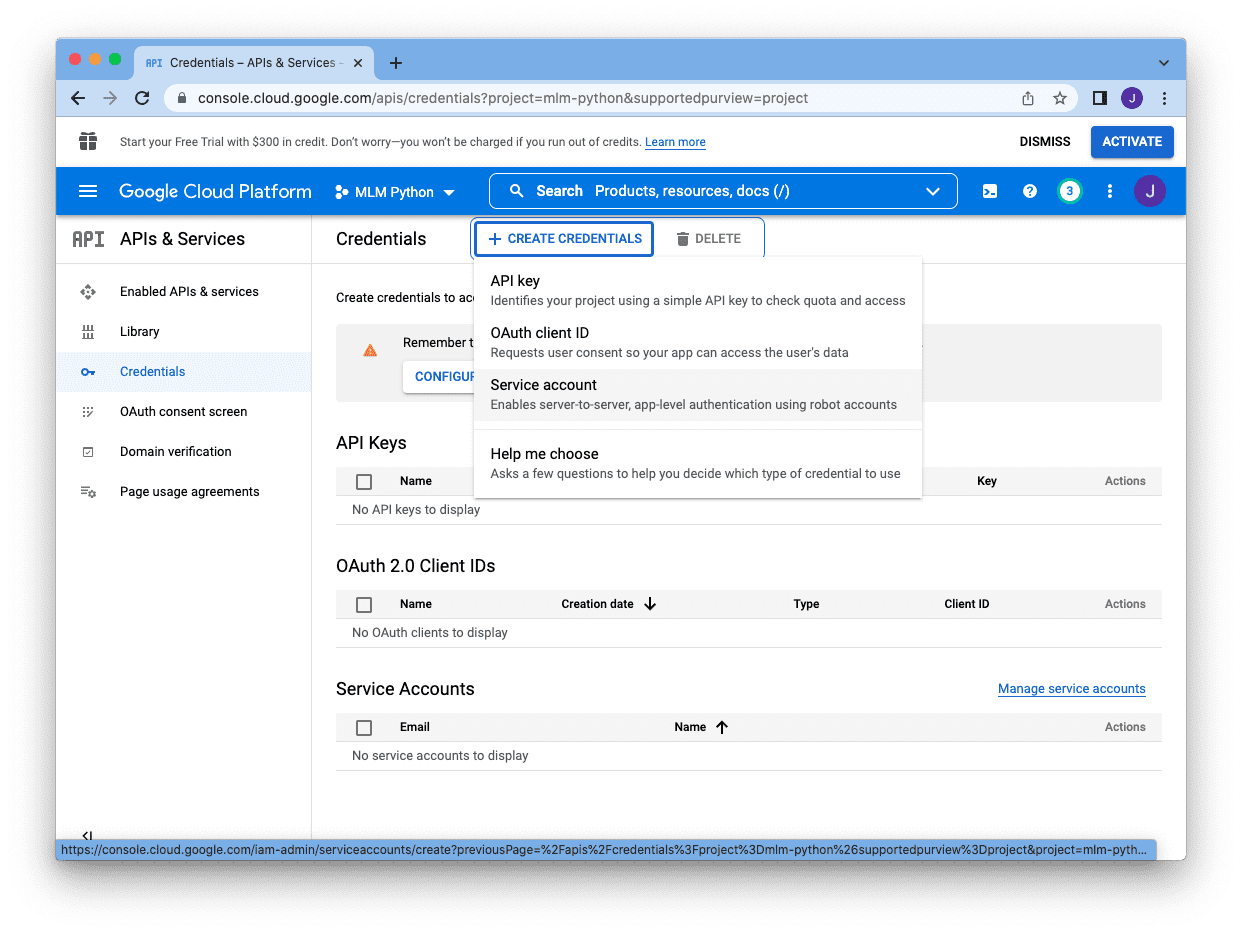
Task: Click the warning triangle icon
Action: pyautogui.click(x=370, y=350)
